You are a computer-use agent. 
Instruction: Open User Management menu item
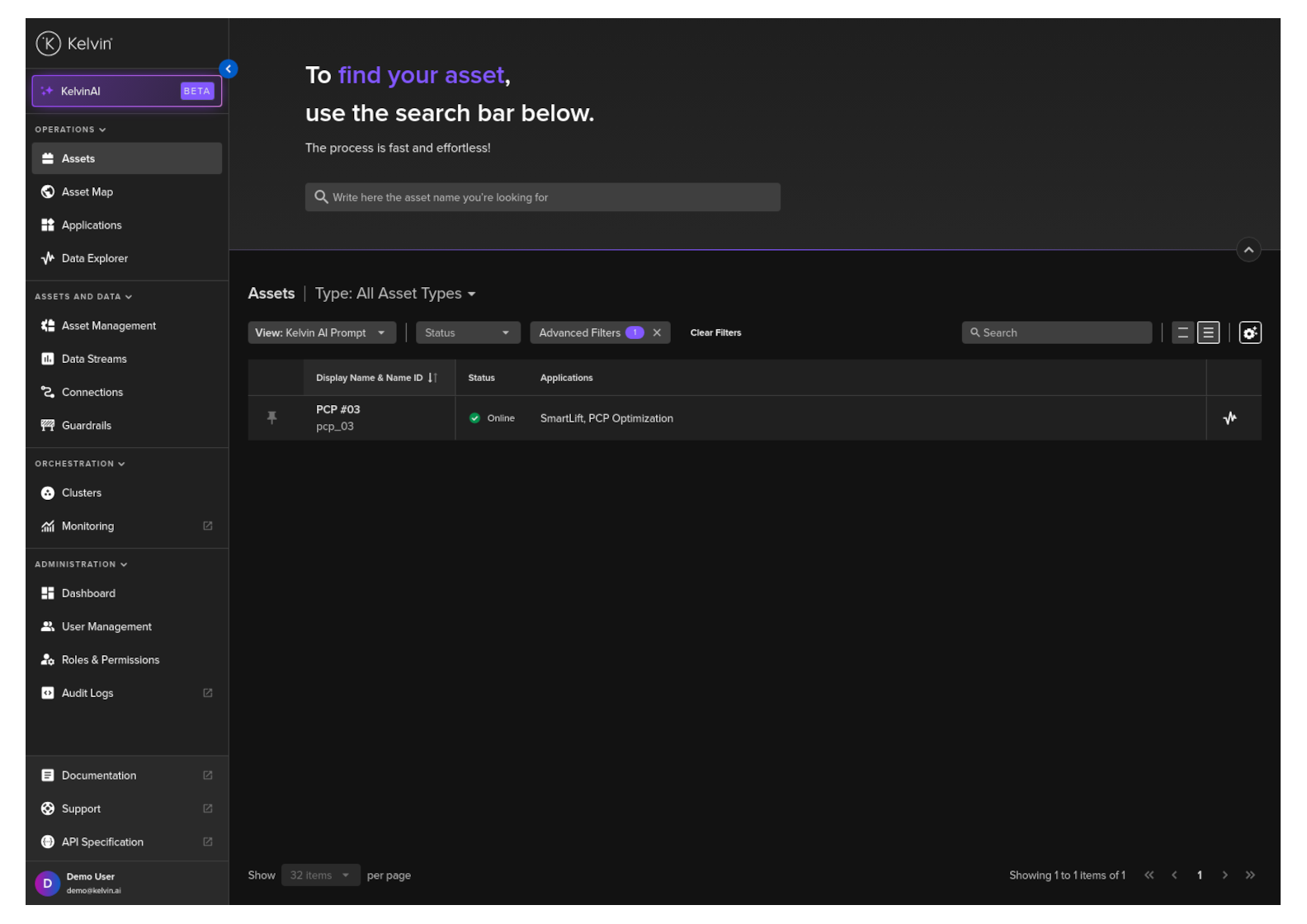tap(106, 627)
